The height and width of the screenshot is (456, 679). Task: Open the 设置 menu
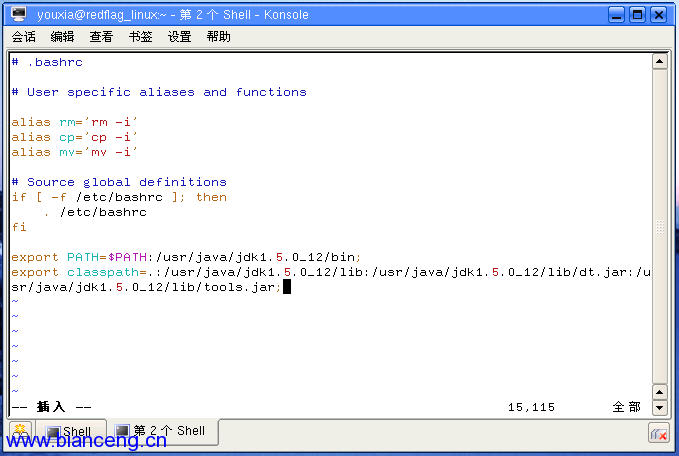pos(179,37)
